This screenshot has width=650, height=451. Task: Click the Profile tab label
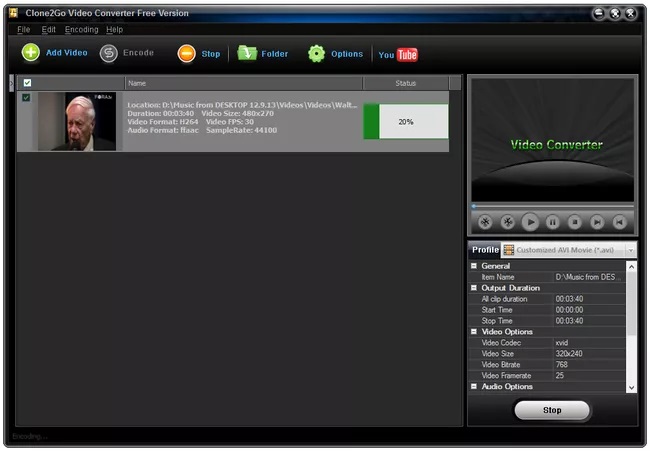485,250
